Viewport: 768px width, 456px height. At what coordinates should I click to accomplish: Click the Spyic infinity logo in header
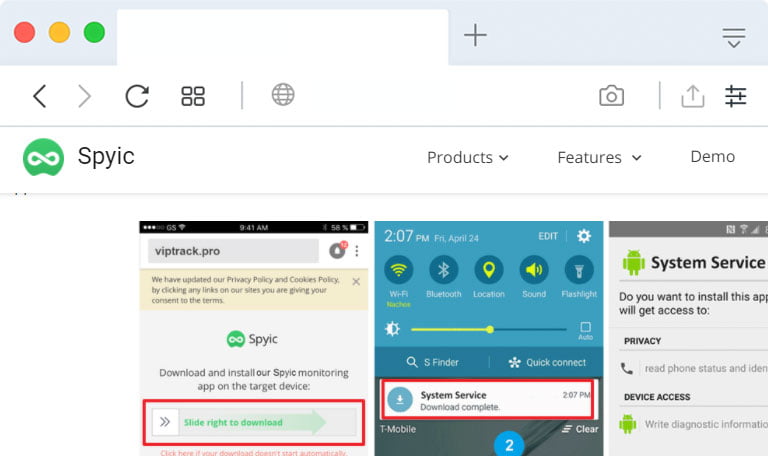(x=44, y=157)
